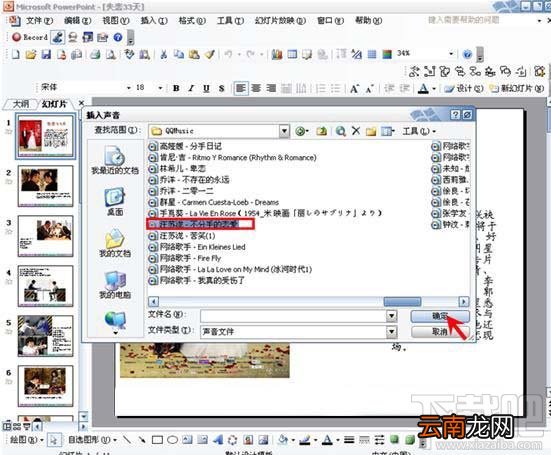Toggle center text alignment
Screen dimensions: 551x455
click(x=256, y=88)
